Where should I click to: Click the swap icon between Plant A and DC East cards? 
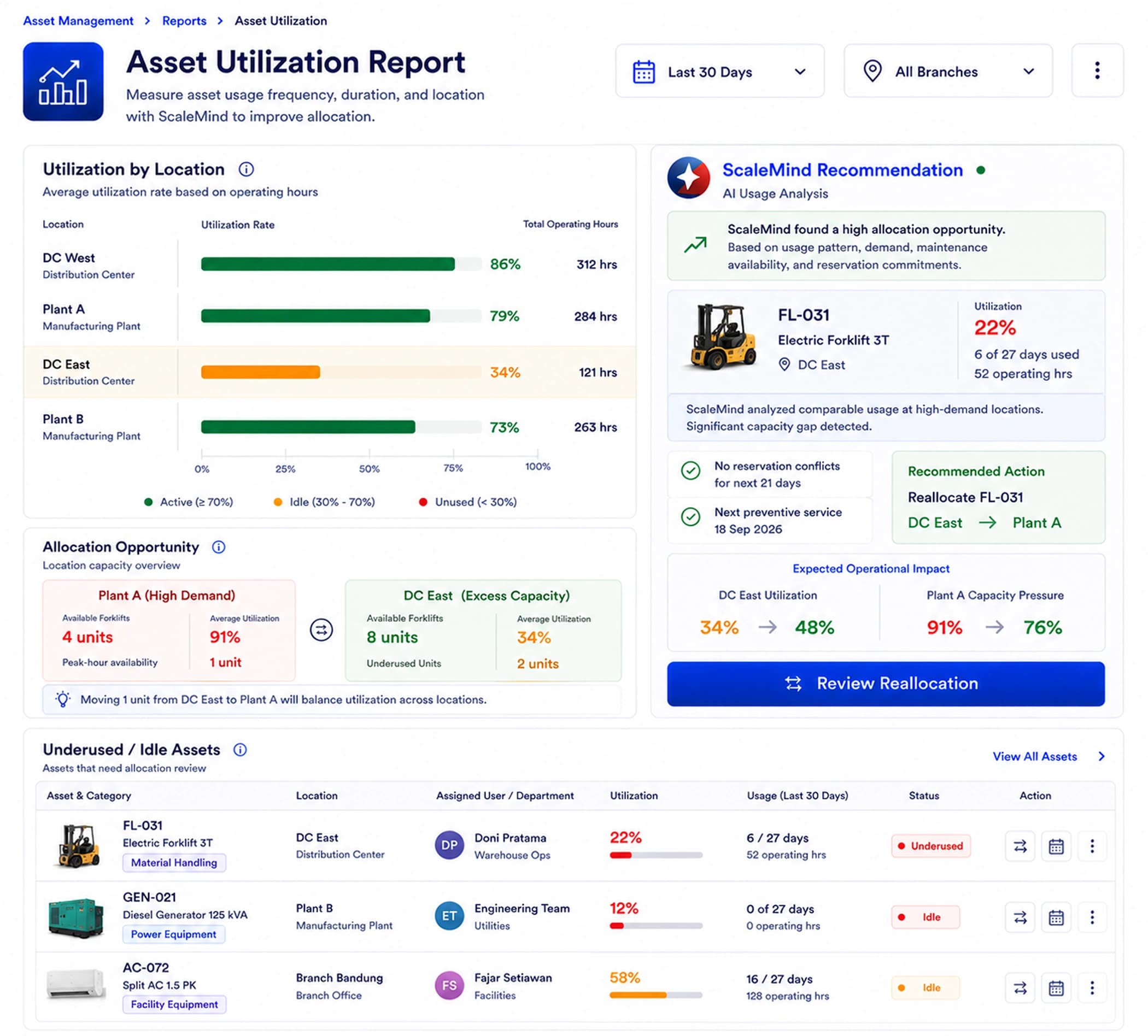coord(321,630)
